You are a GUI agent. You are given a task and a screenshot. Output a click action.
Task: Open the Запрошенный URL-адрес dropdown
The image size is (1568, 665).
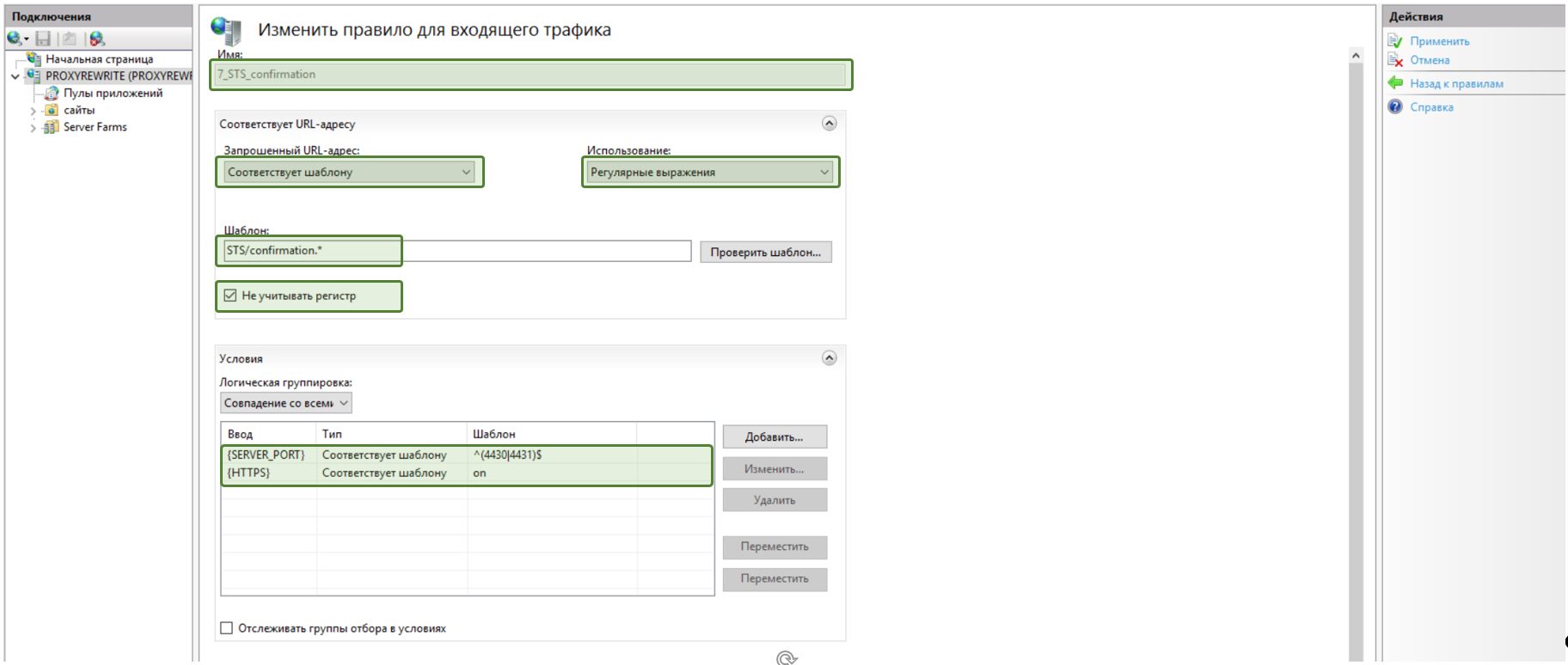(x=349, y=172)
